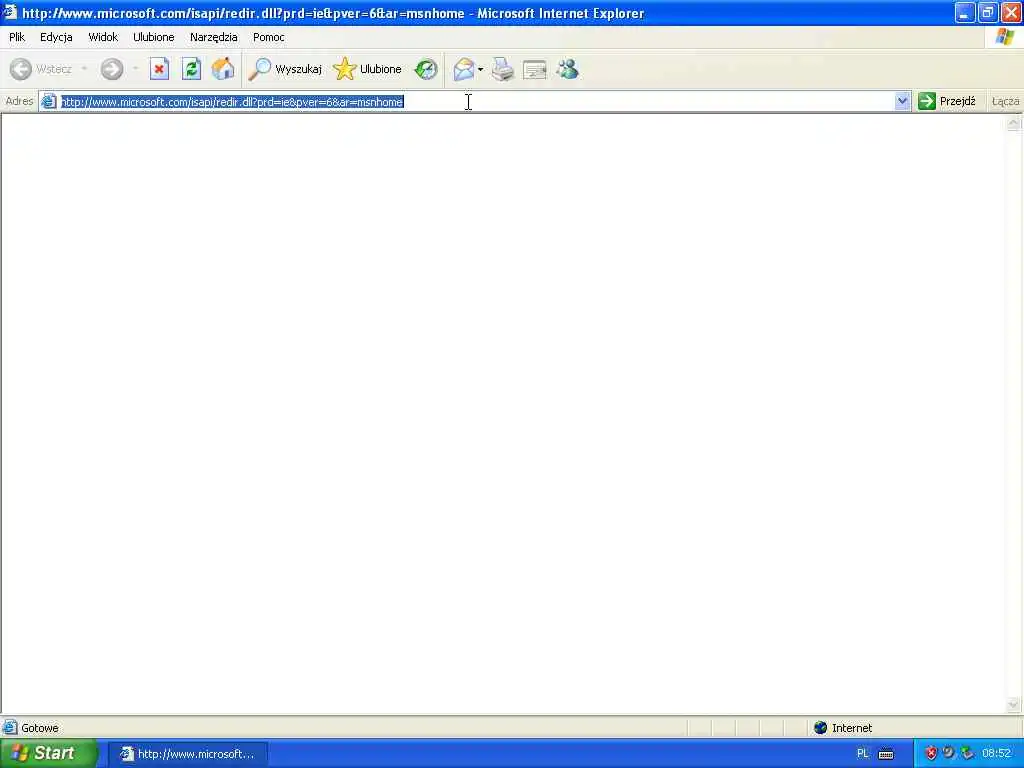
Task: Expand the forward history dropdown arrow
Action: [135, 69]
